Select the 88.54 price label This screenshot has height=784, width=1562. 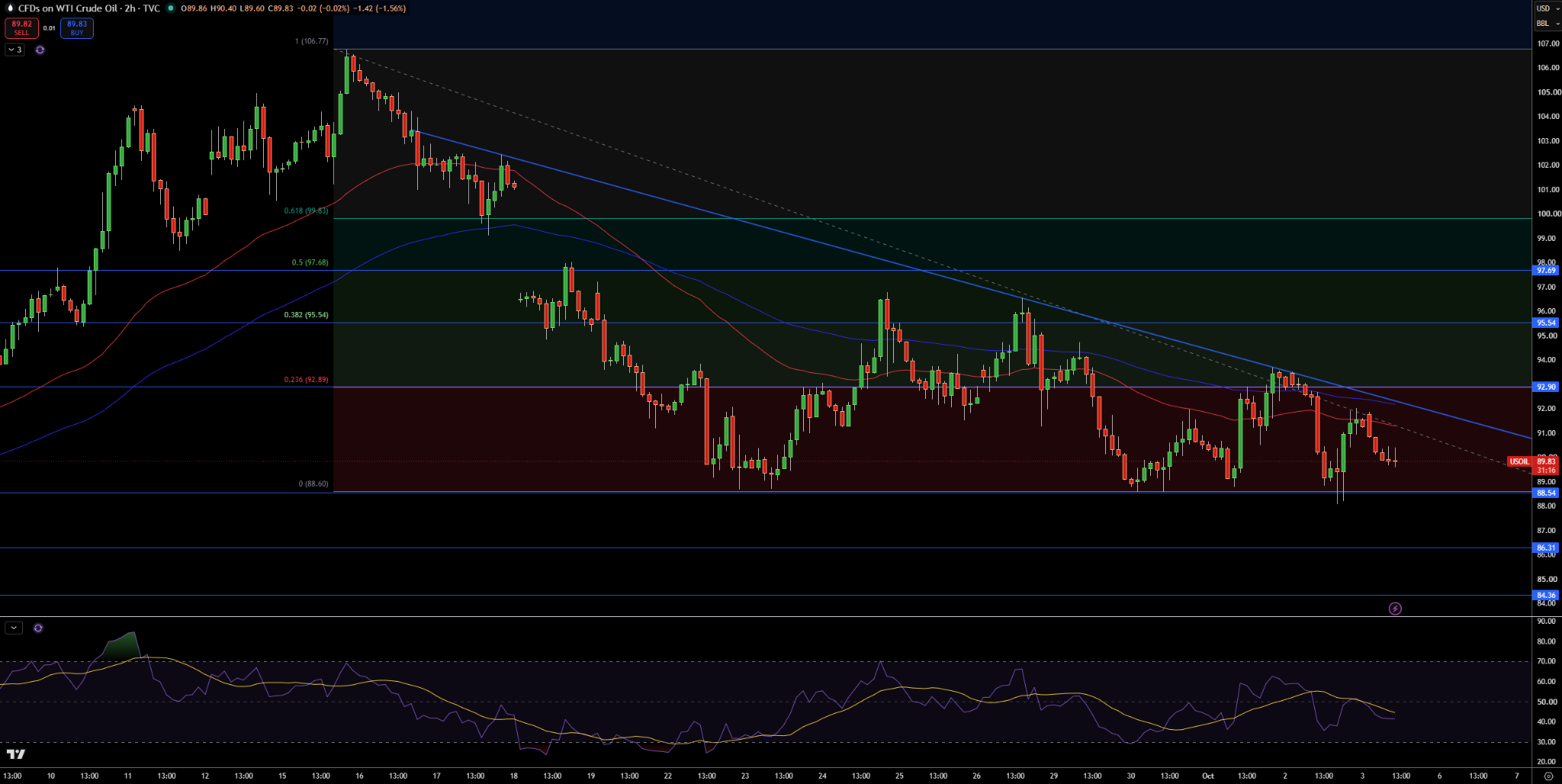coord(1546,493)
